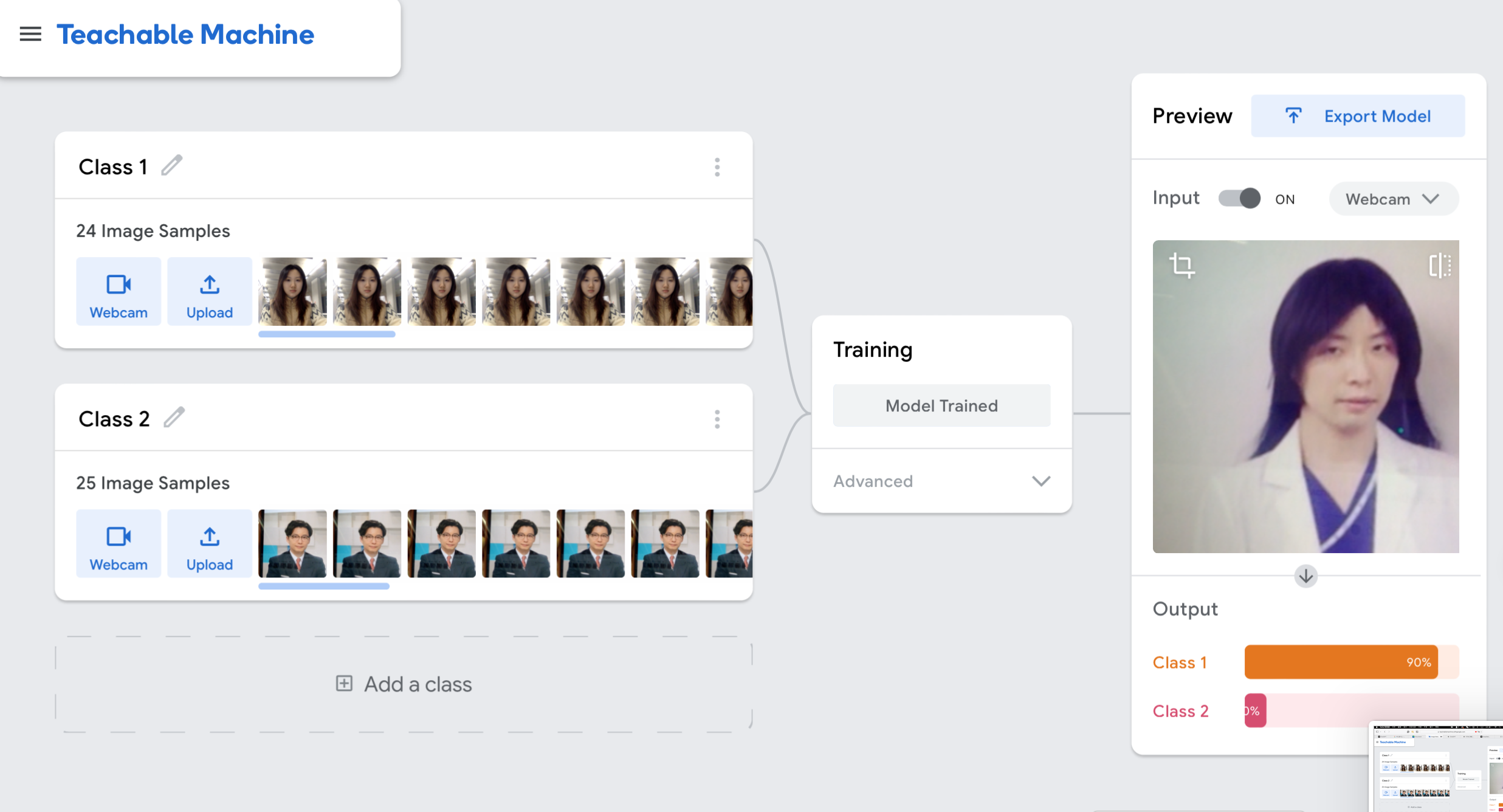Open the hamburger main menu
Screen dimensions: 1503x812
(30, 35)
